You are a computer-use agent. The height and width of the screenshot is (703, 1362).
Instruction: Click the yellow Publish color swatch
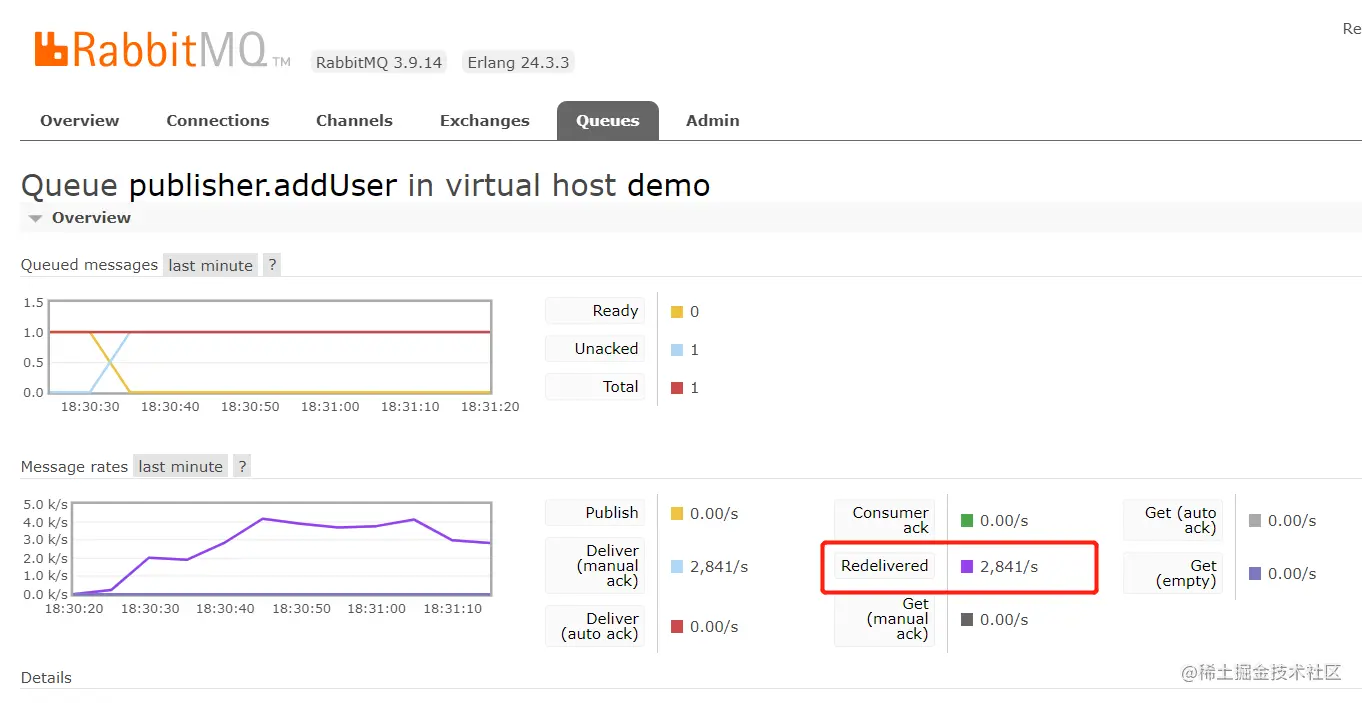tap(677, 514)
